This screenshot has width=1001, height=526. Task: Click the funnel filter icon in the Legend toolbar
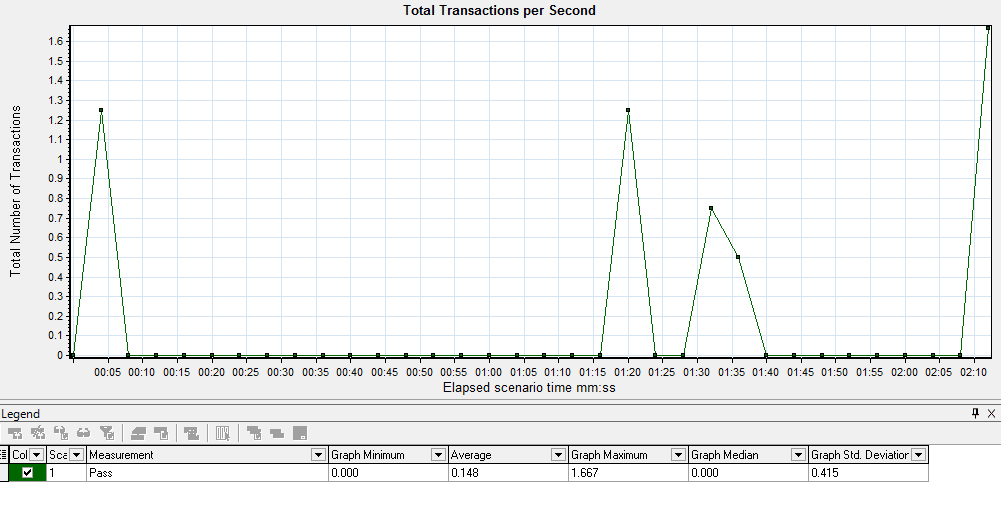pos(106,433)
